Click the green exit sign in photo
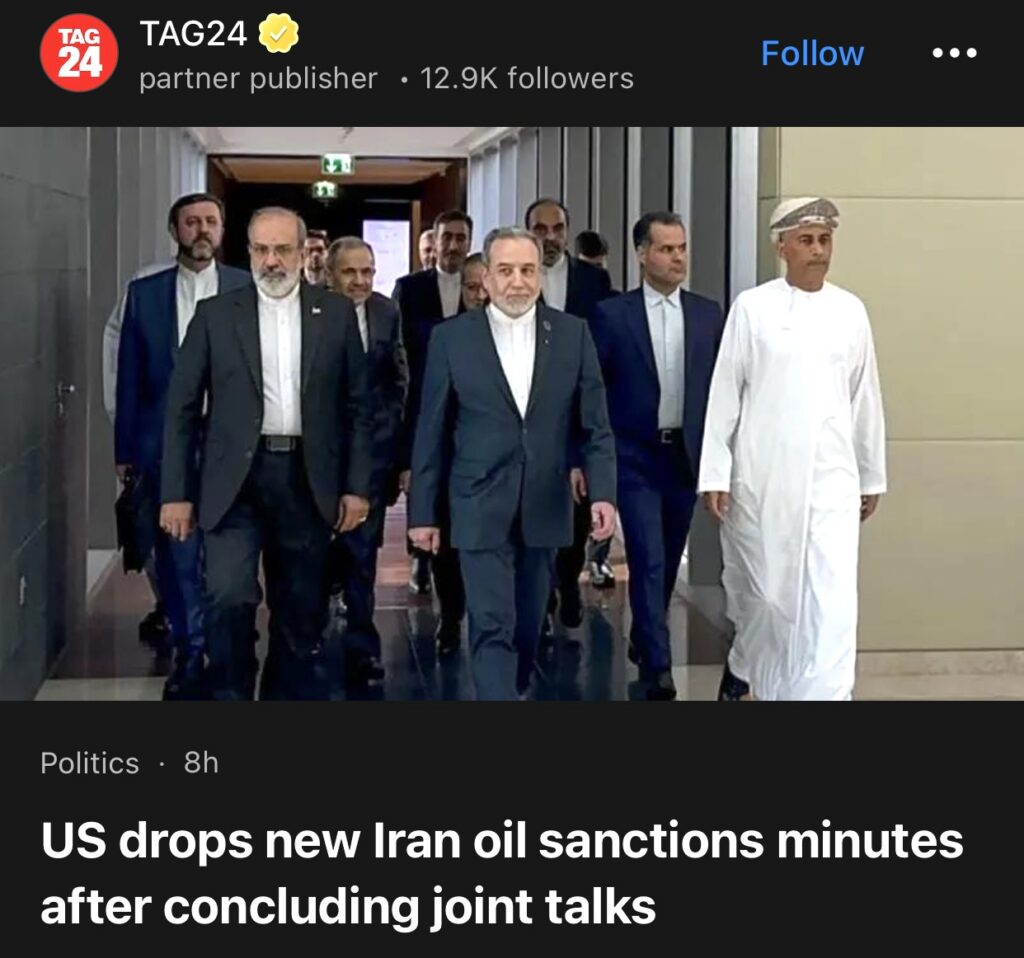The height and width of the screenshot is (958, 1024). coord(337,164)
